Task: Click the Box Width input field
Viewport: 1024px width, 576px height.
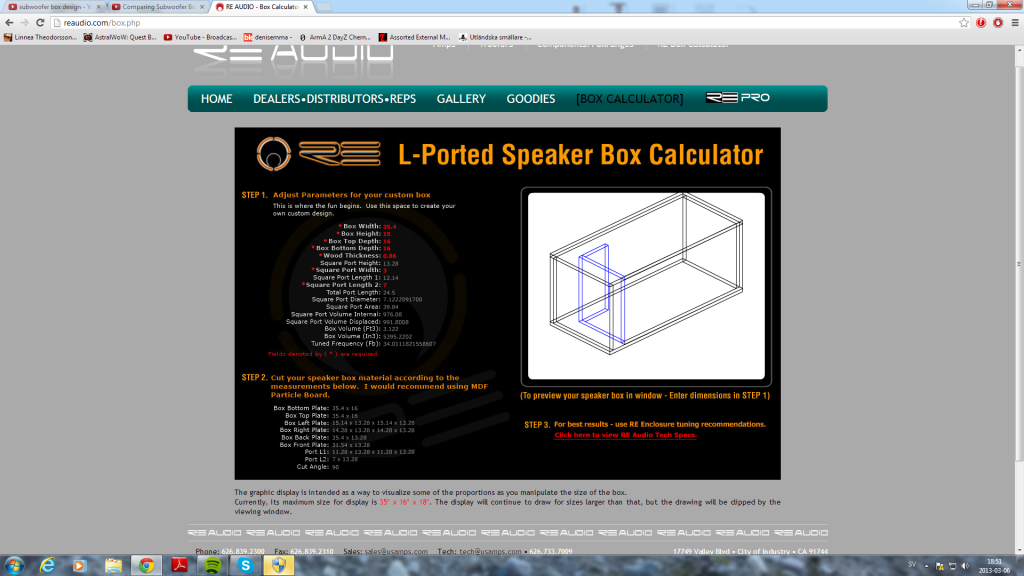Action: coord(390,227)
